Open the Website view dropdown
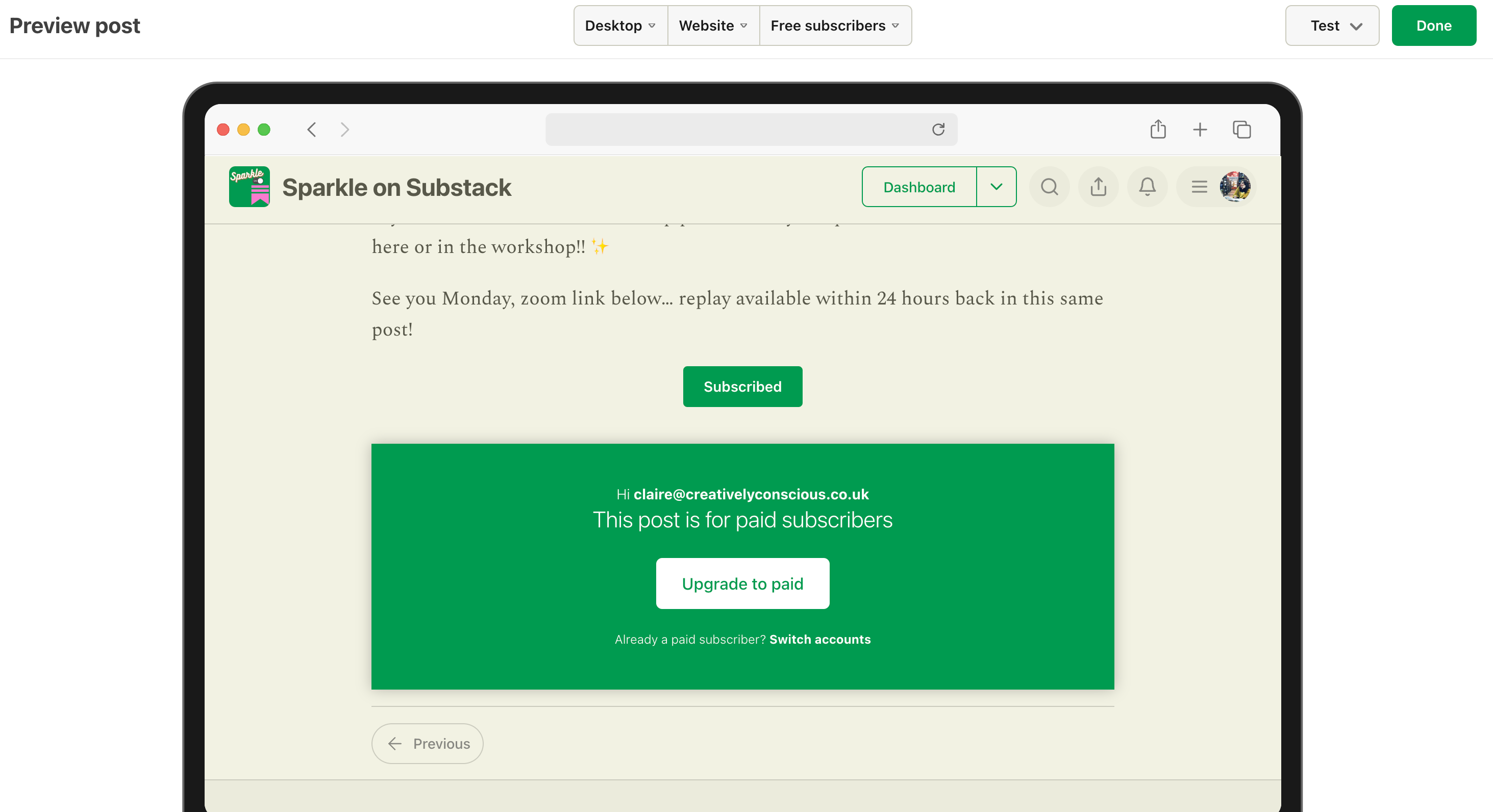 click(713, 26)
